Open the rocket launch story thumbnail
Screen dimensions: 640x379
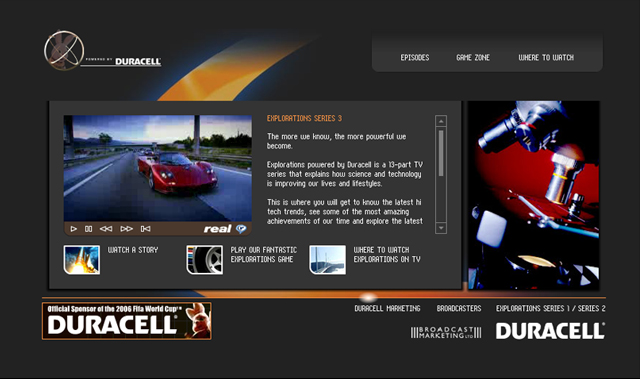click(82, 259)
